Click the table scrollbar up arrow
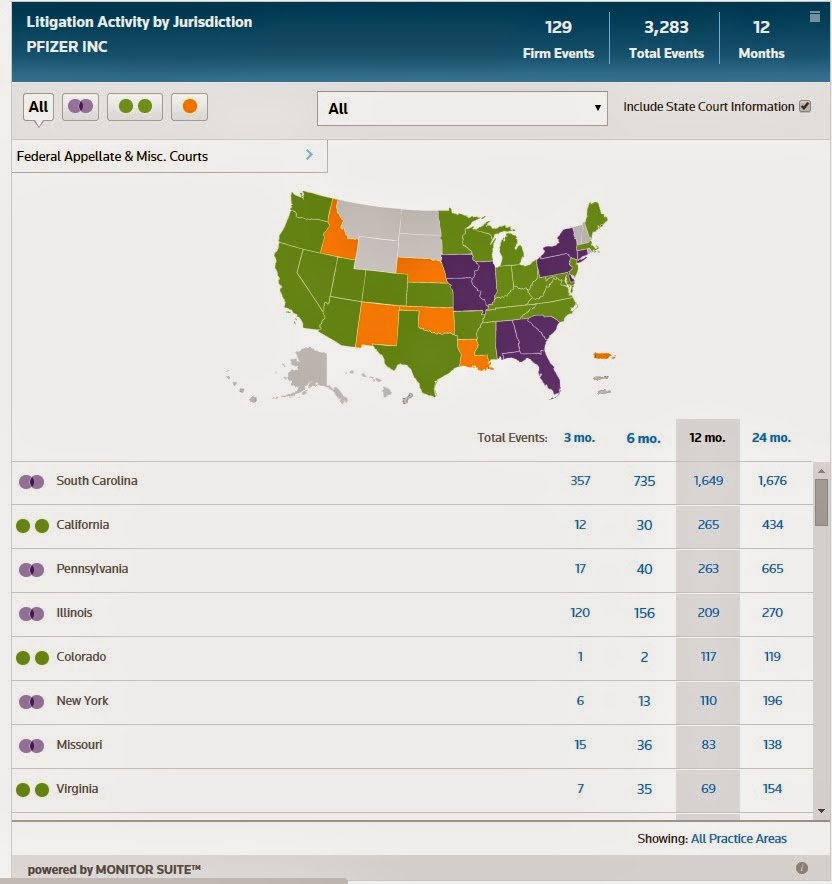This screenshot has height=884, width=832. pyautogui.click(x=821, y=470)
